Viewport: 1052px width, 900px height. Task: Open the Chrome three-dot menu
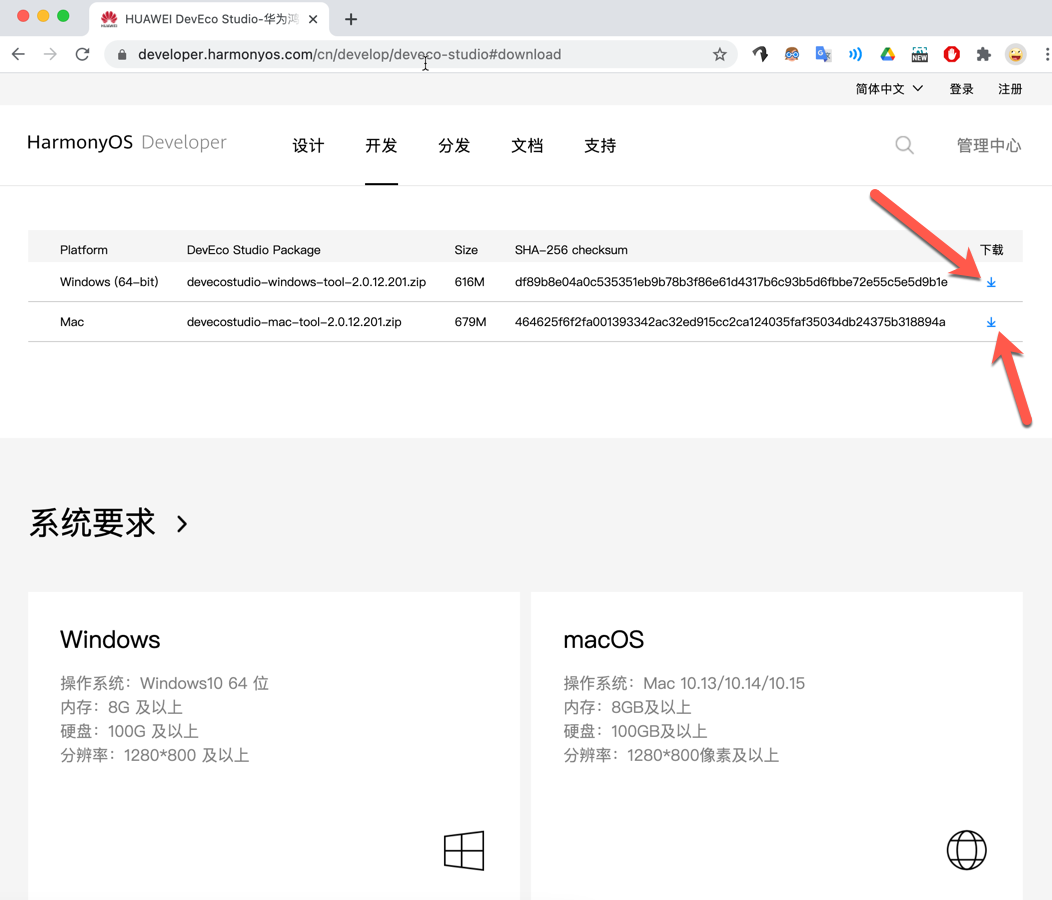1047,54
